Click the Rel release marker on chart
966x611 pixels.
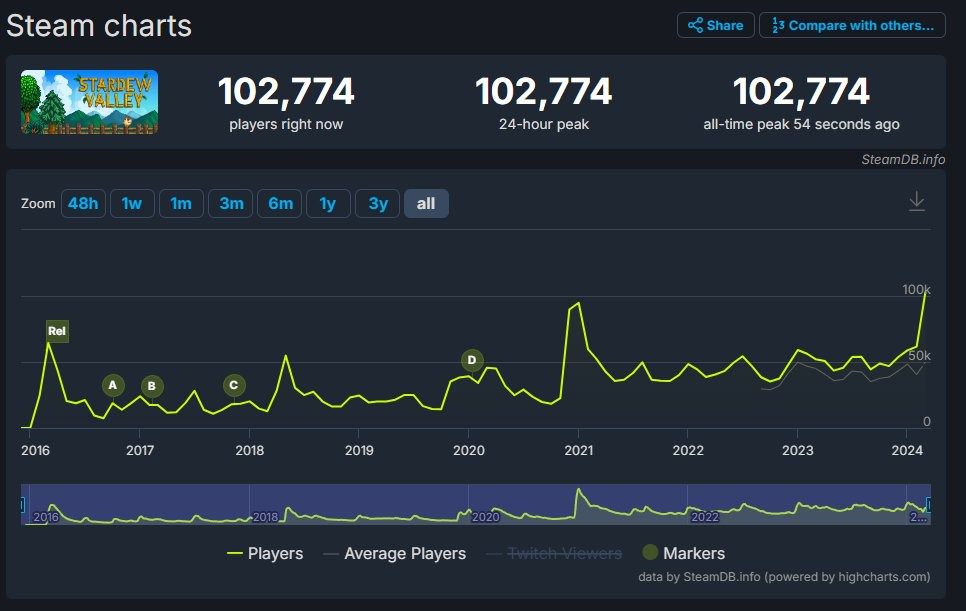[57, 331]
